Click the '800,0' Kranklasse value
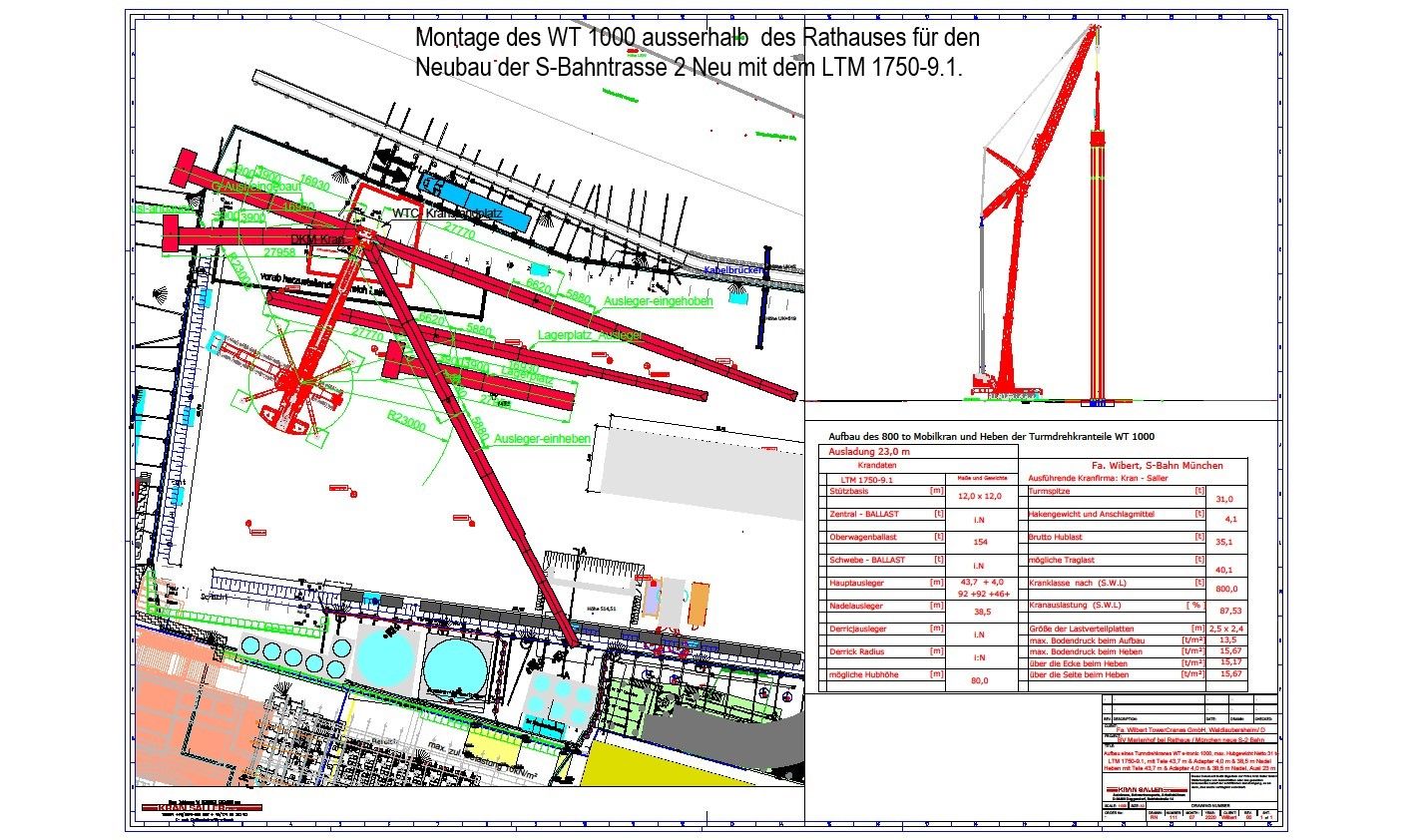 click(1226, 589)
